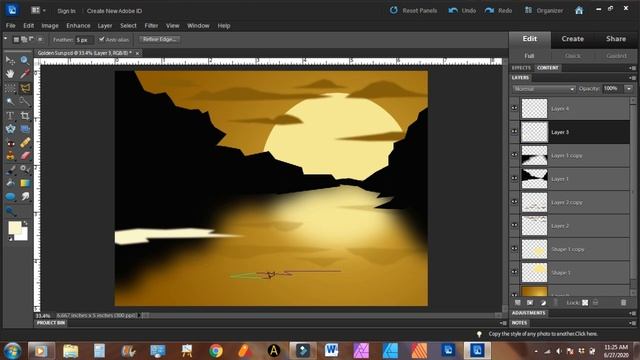Select the Hand tool
The image size is (640, 360).
[x=10, y=74]
